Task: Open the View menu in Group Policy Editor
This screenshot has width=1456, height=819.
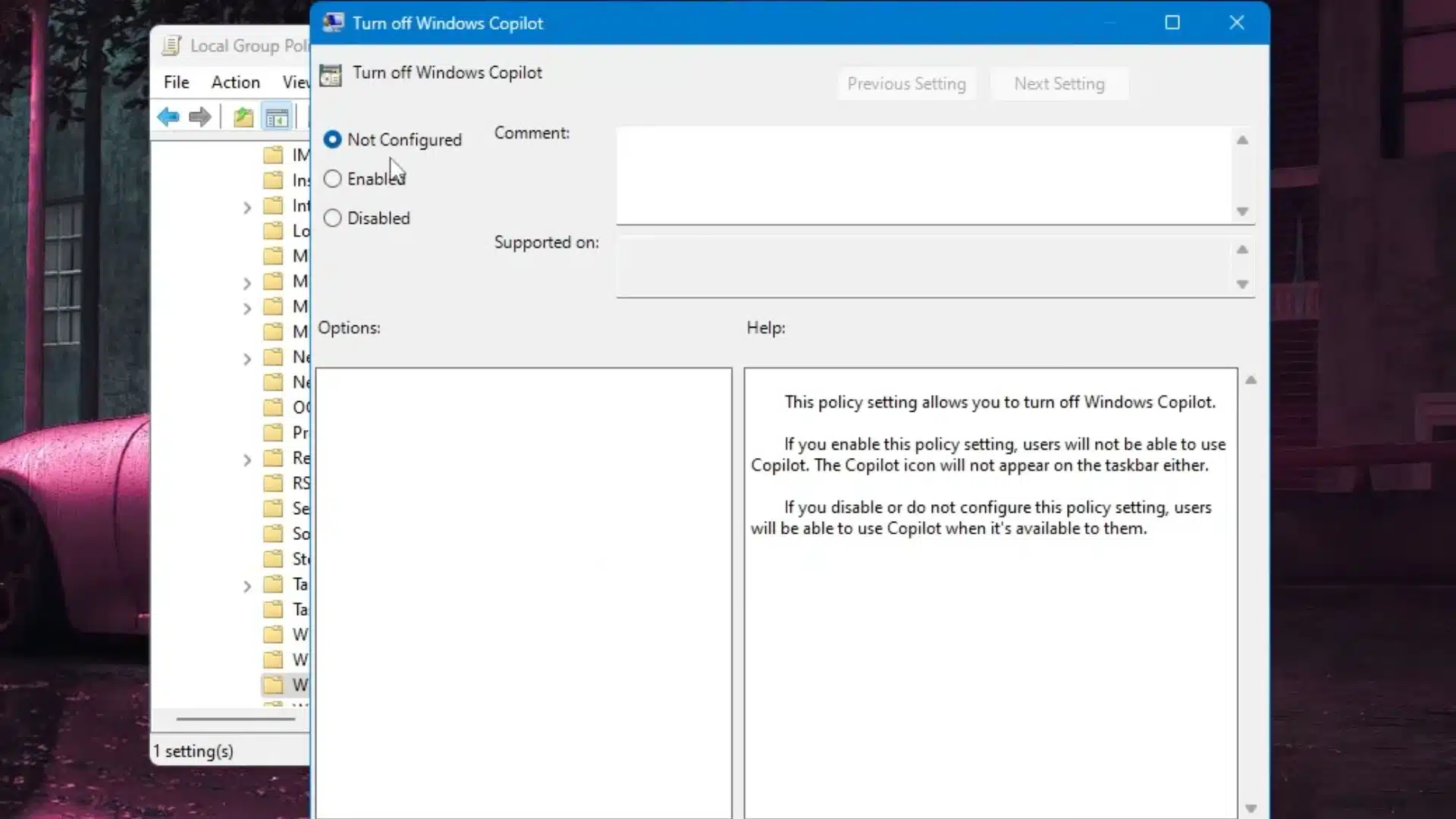Action: (x=296, y=82)
